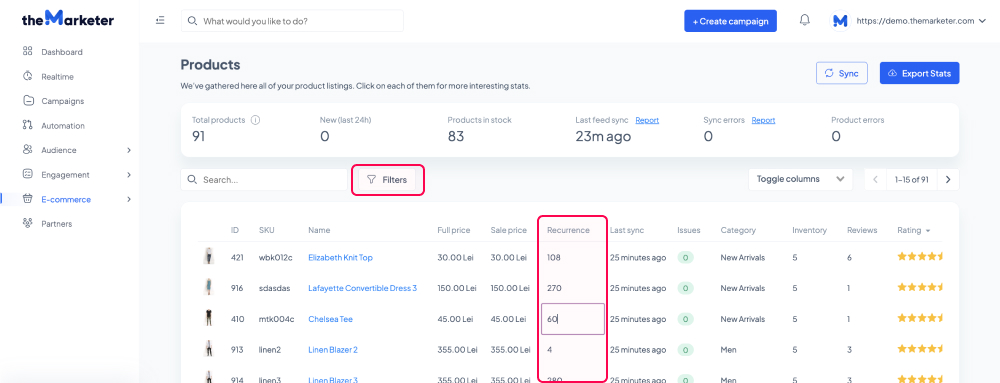Viewport: 1000px width, 383px height.
Task: Open the Chelsea Tee product link
Action: [330, 319]
